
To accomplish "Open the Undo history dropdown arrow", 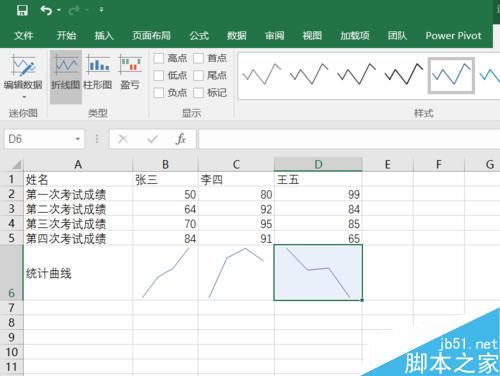I will (x=59, y=10).
